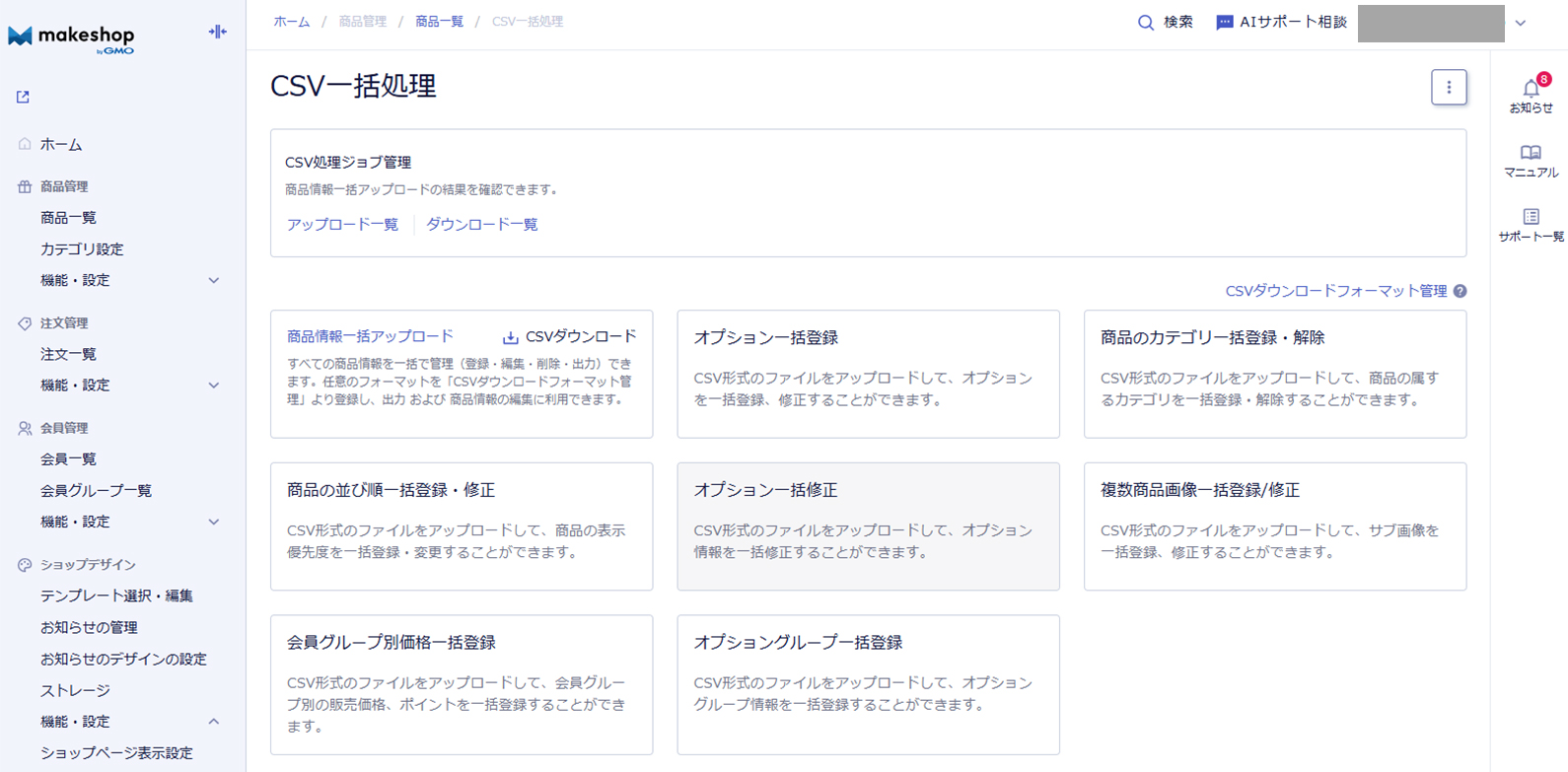This screenshot has width=1568, height=772.
Task: Click the 商品管理 sidebar section label
Action: coord(64,186)
